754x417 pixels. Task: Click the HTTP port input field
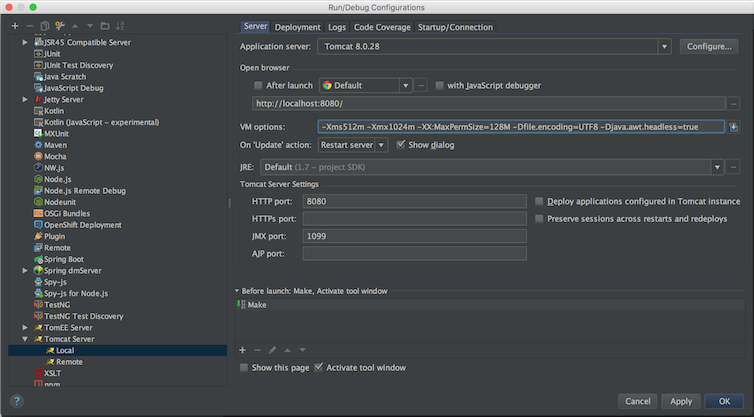(415, 201)
